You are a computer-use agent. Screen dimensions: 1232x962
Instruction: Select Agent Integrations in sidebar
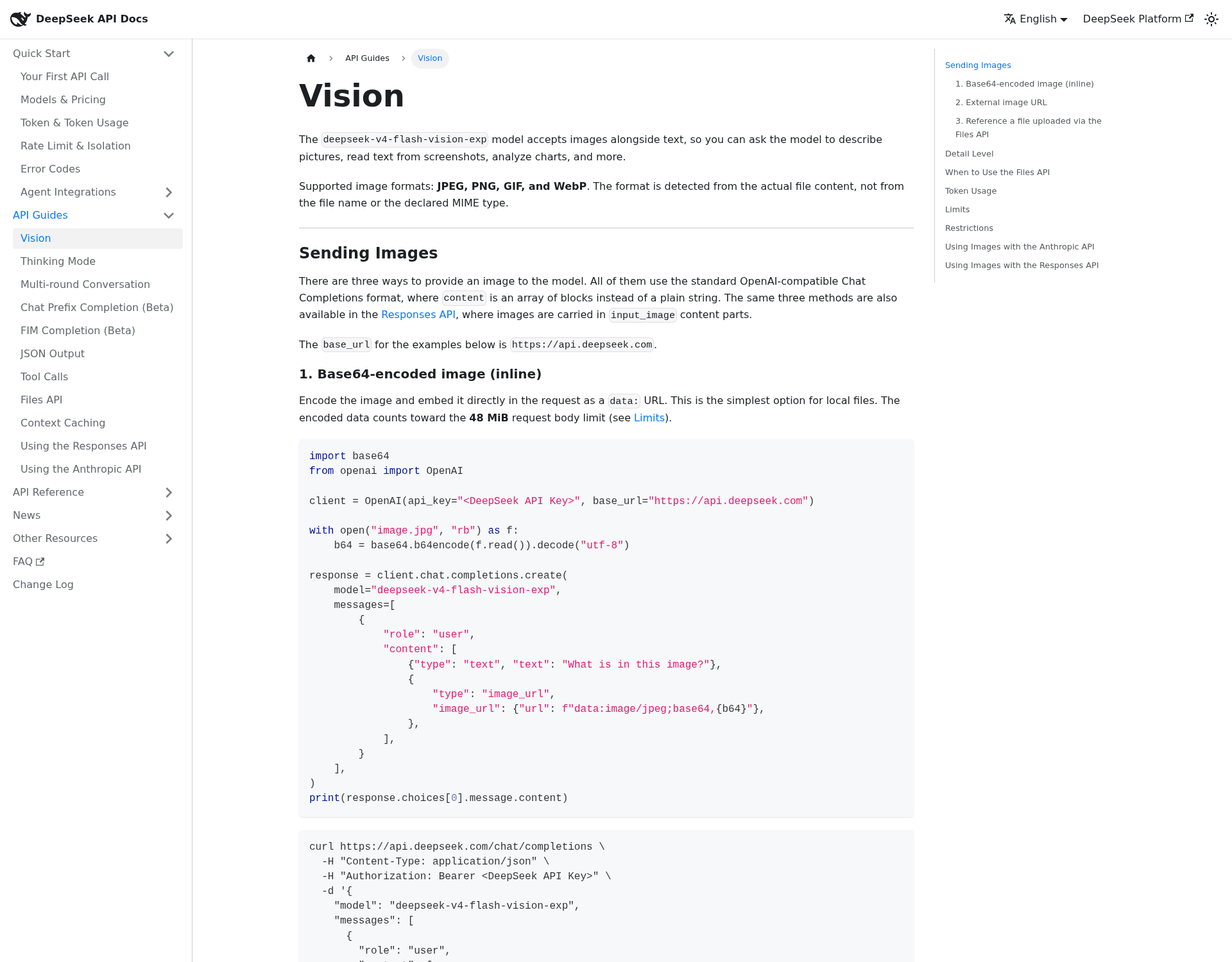(x=68, y=192)
